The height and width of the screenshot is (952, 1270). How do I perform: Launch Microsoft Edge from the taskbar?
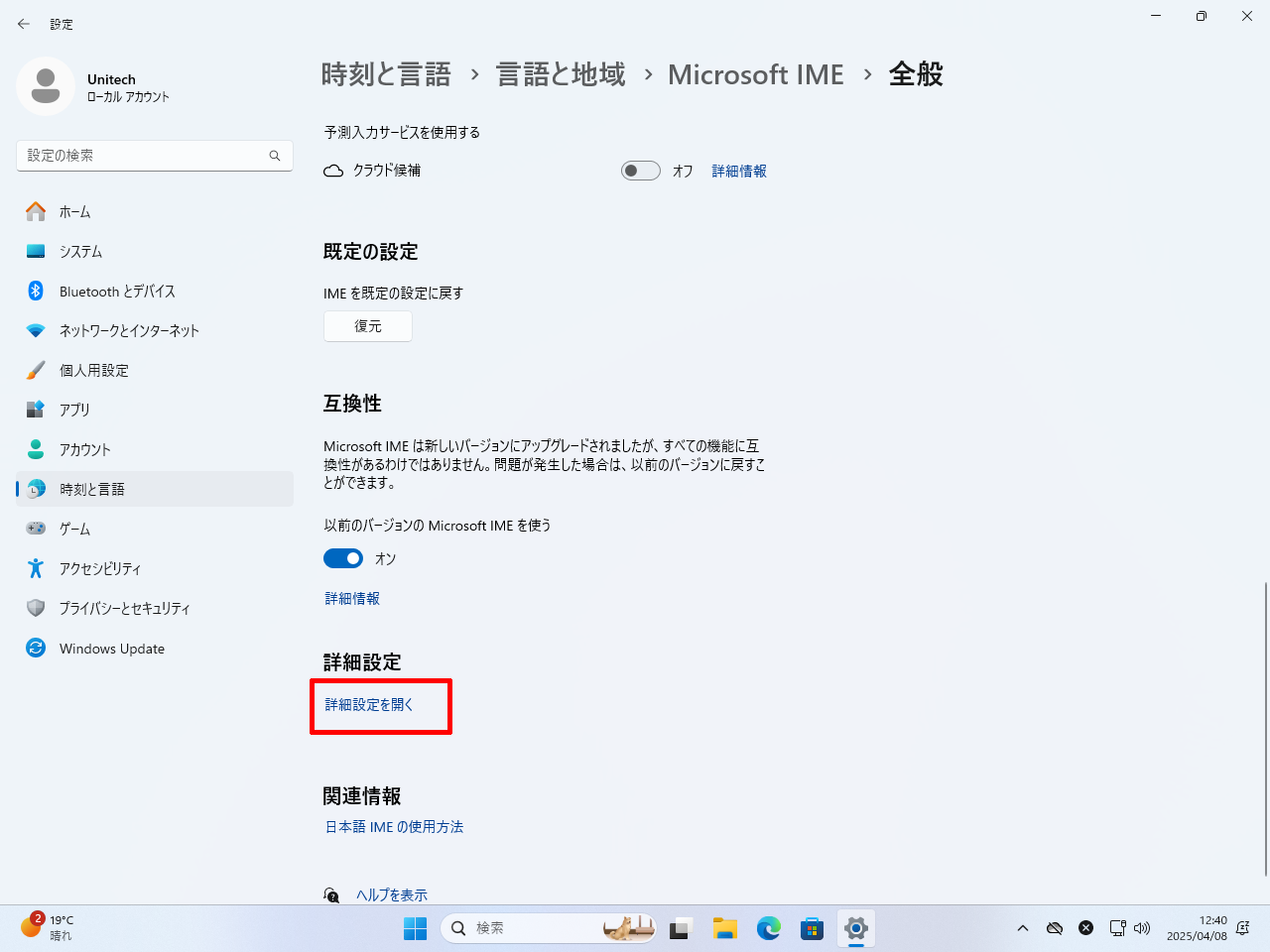769,928
